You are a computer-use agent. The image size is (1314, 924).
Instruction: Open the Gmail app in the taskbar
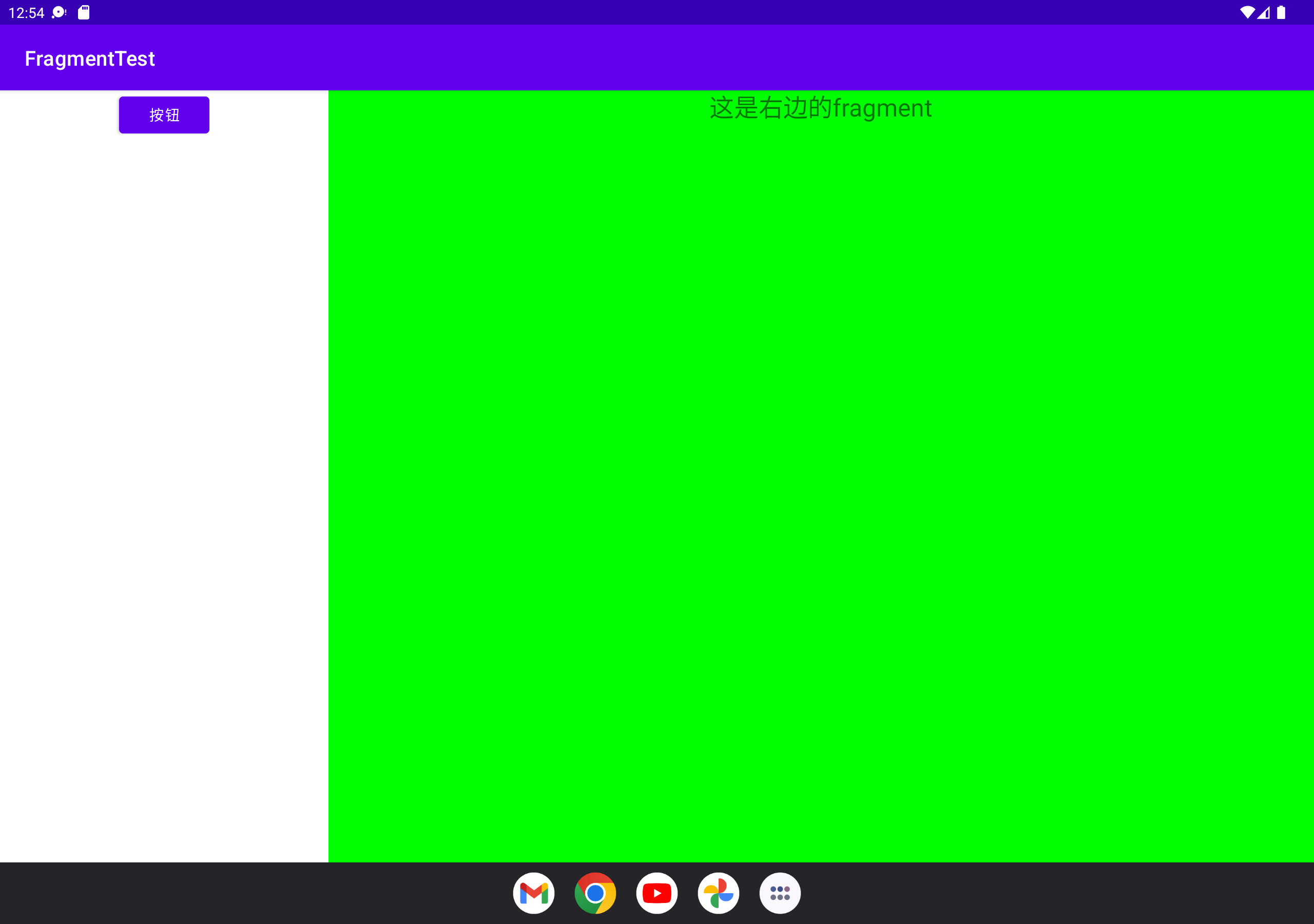click(533, 893)
